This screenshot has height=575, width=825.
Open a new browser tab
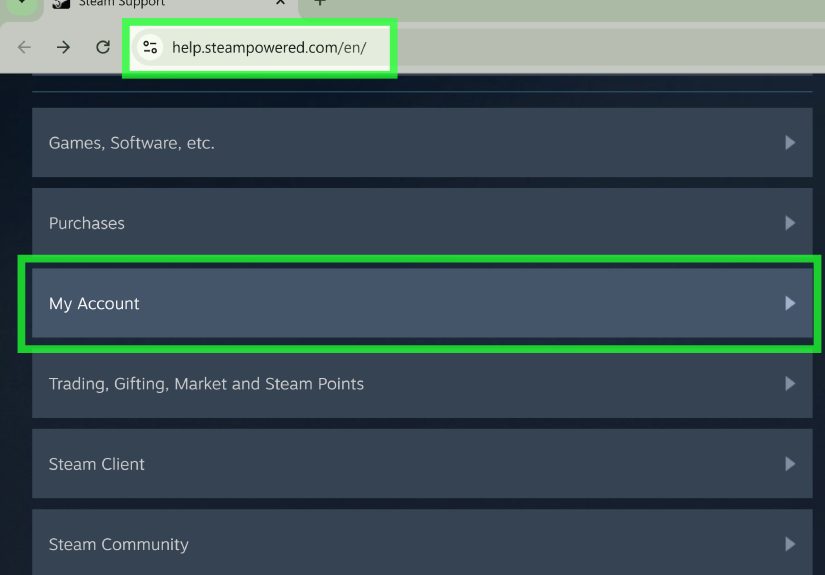(319, 3)
